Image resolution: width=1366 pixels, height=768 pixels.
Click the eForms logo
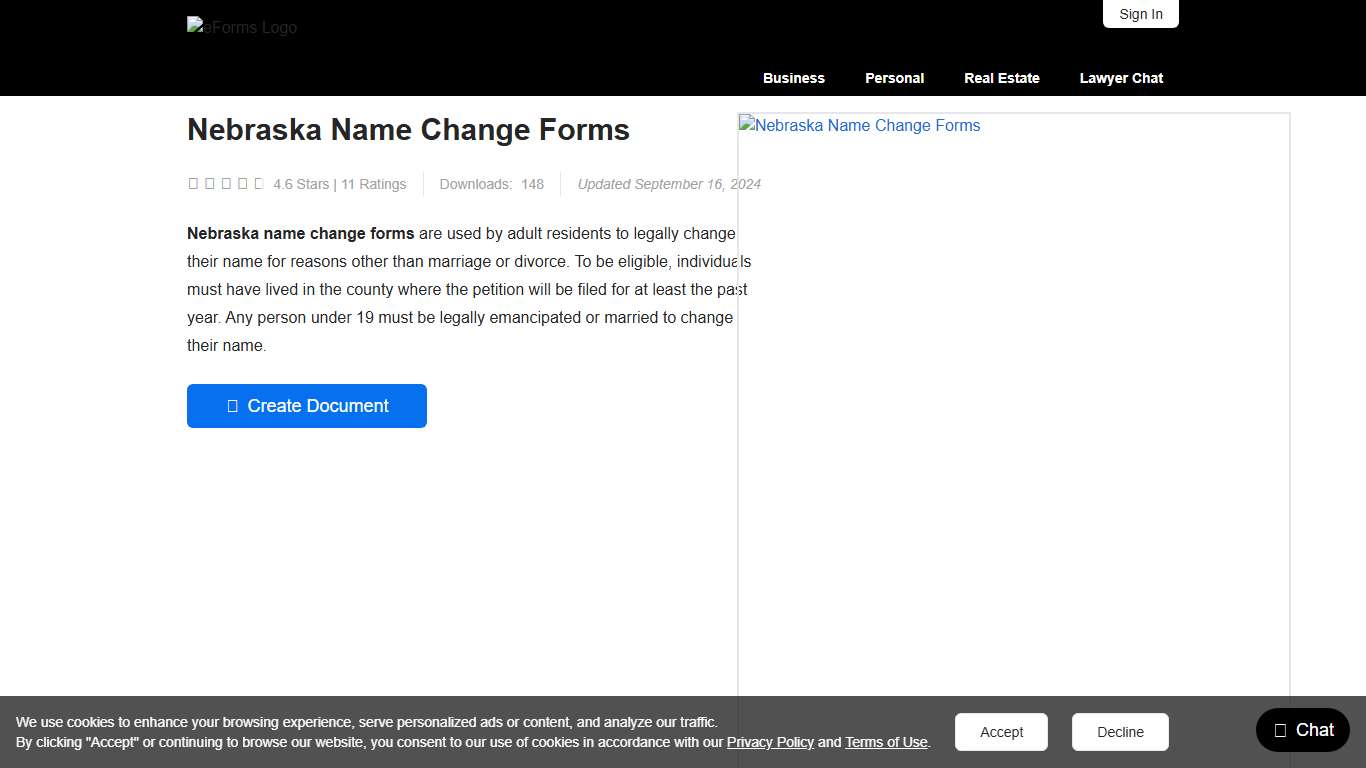[241, 27]
